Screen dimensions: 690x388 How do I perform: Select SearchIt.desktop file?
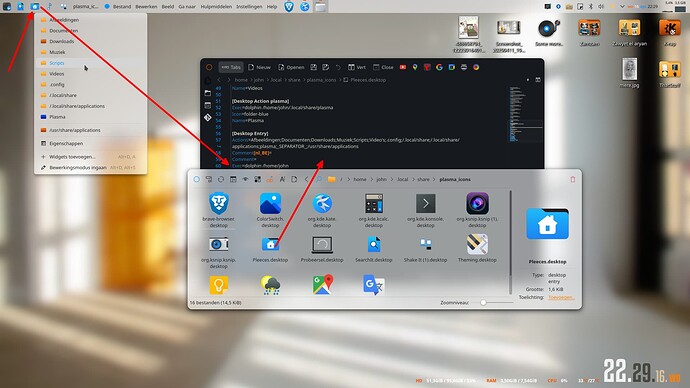tap(374, 249)
